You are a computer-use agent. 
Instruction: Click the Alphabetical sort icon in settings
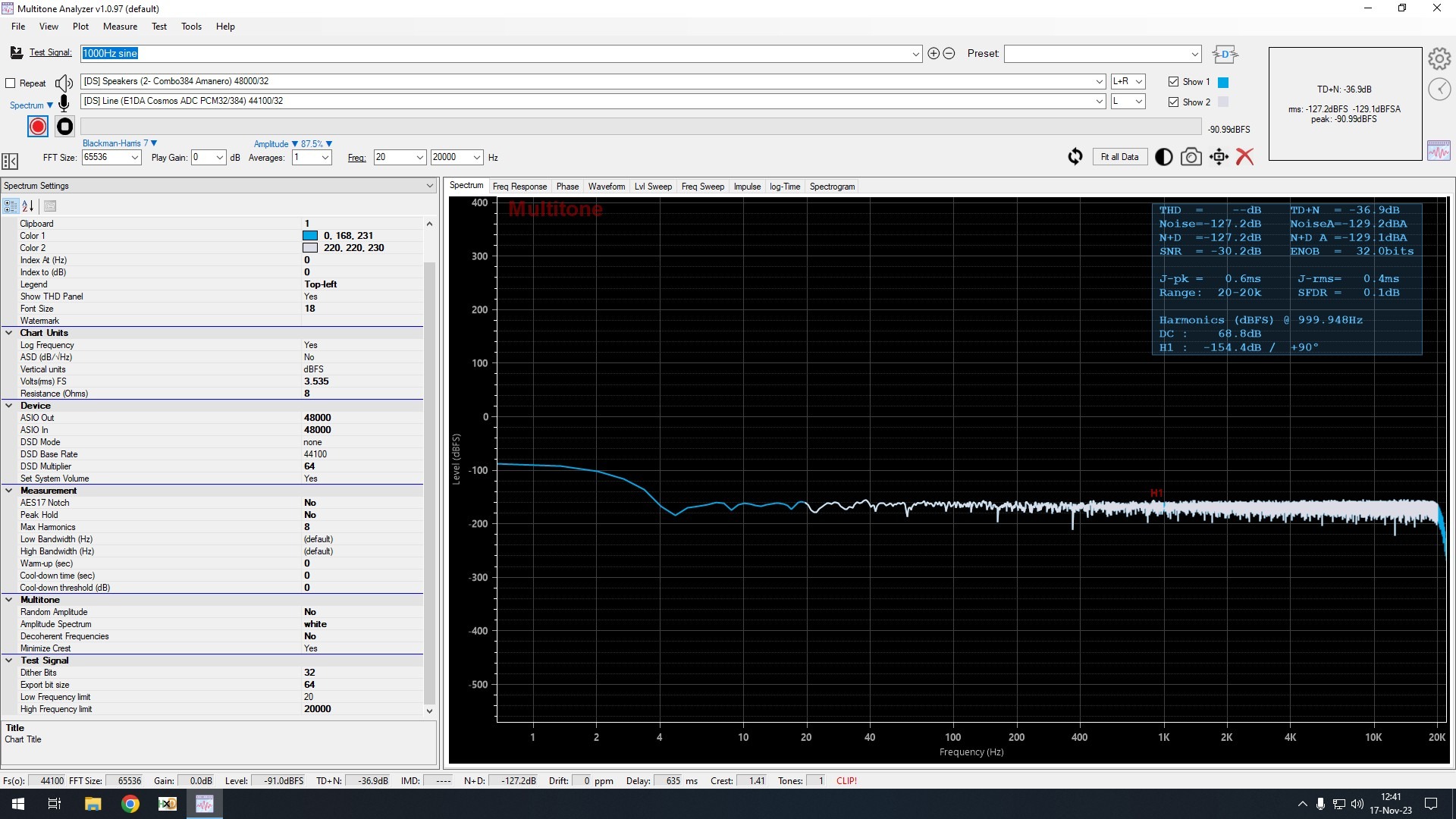[28, 206]
